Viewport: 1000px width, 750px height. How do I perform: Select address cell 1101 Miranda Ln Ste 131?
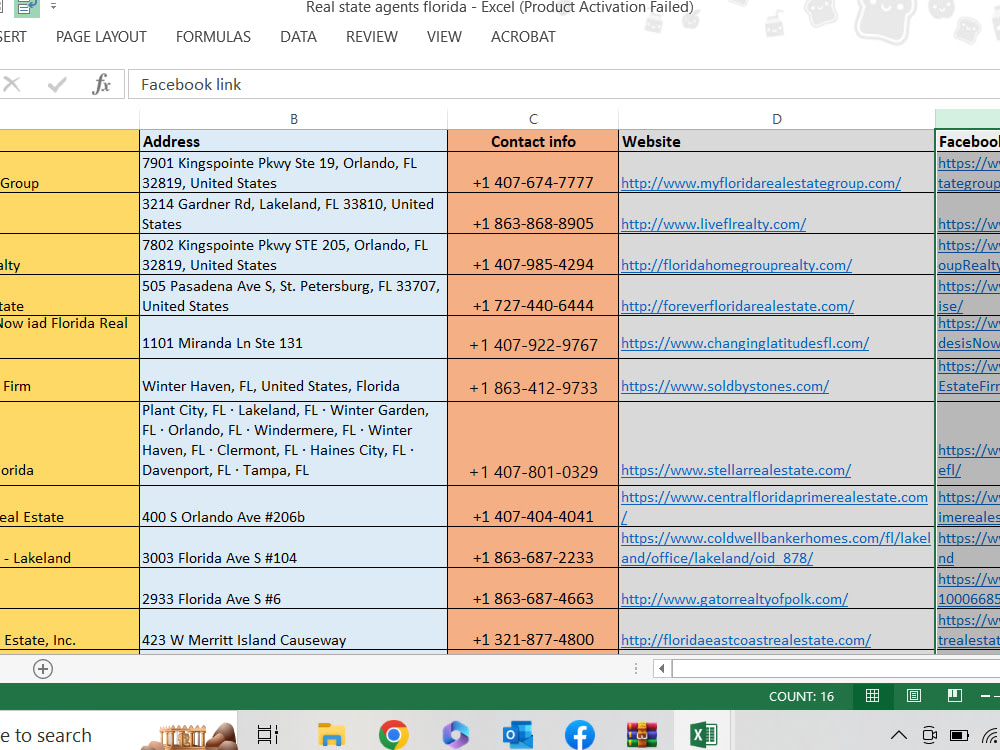point(293,337)
